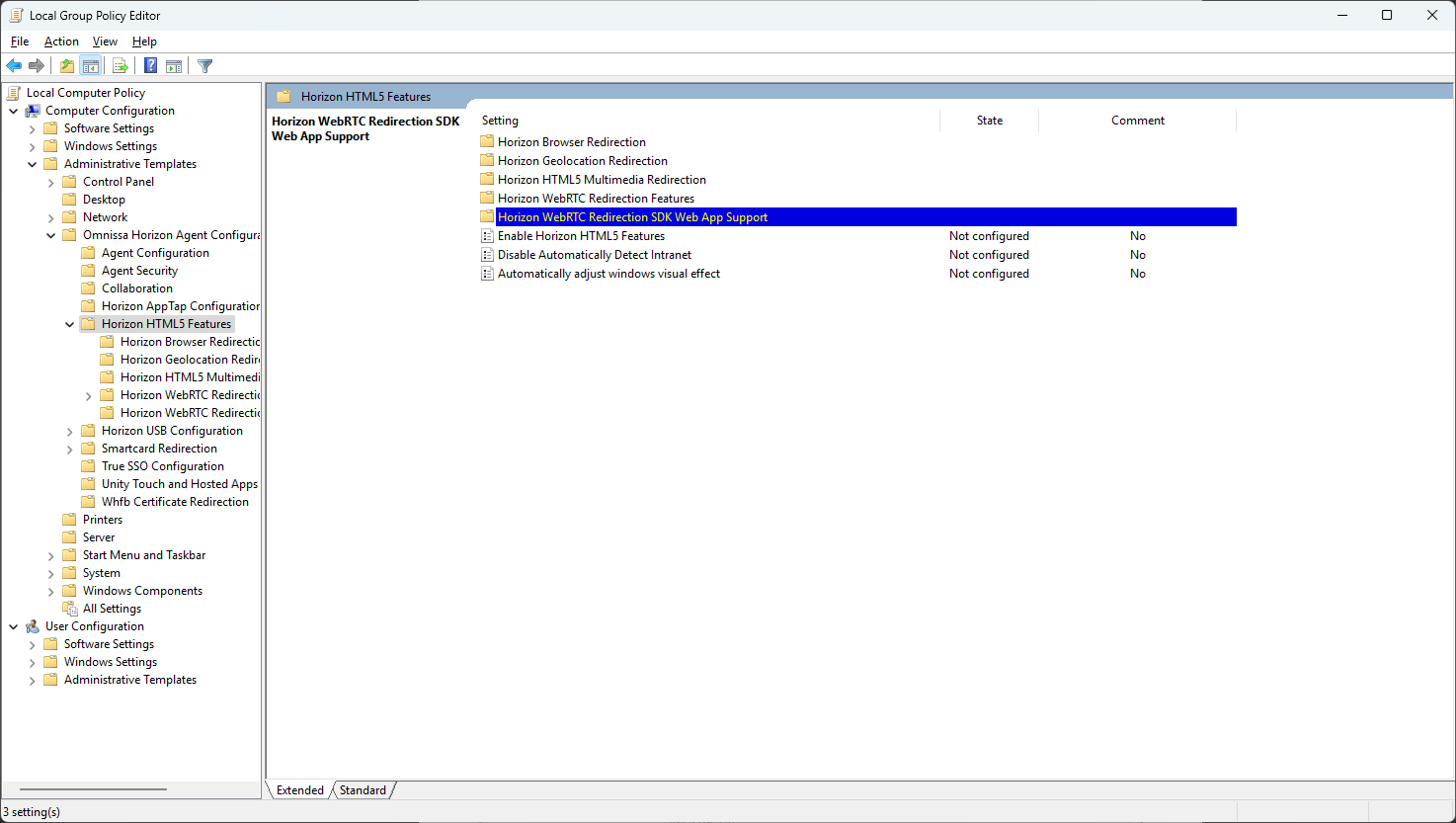Toggle Show/Hide Action Pane toolbar button
The image size is (1456, 823).
tap(174, 66)
